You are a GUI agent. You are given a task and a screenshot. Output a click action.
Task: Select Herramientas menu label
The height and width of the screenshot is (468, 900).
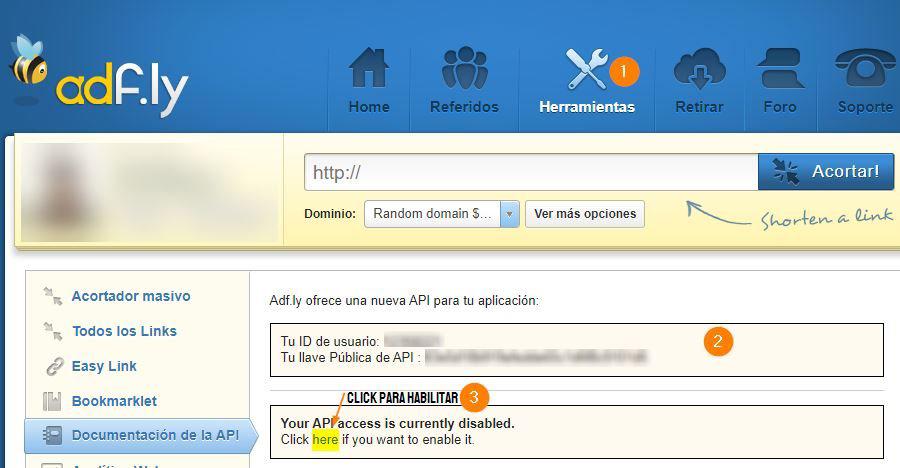[x=587, y=107]
